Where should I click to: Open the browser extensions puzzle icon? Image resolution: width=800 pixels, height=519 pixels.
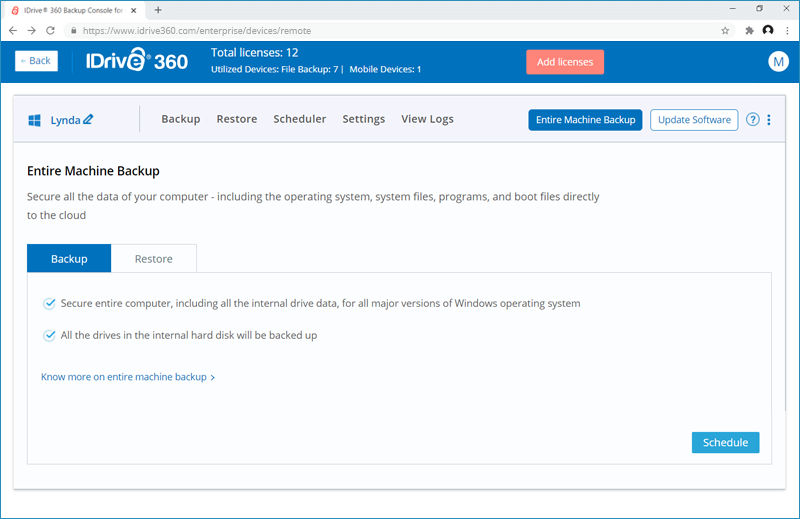pyautogui.click(x=749, y=31)
